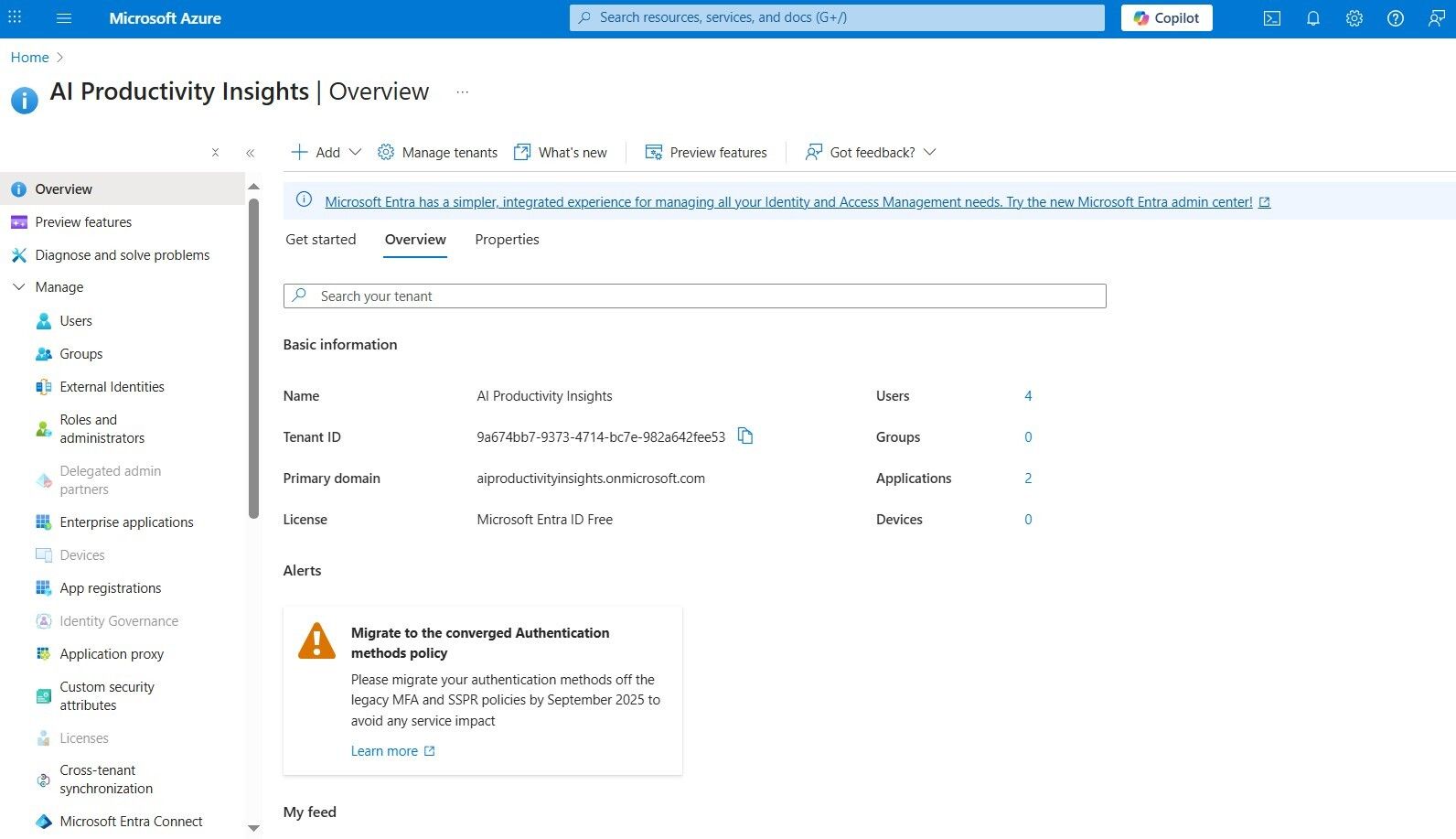The width and height of the screenshot is (1456, 839).
Task: Click the Groups icon in the sidebar
Action: click(x=44, y=354)
